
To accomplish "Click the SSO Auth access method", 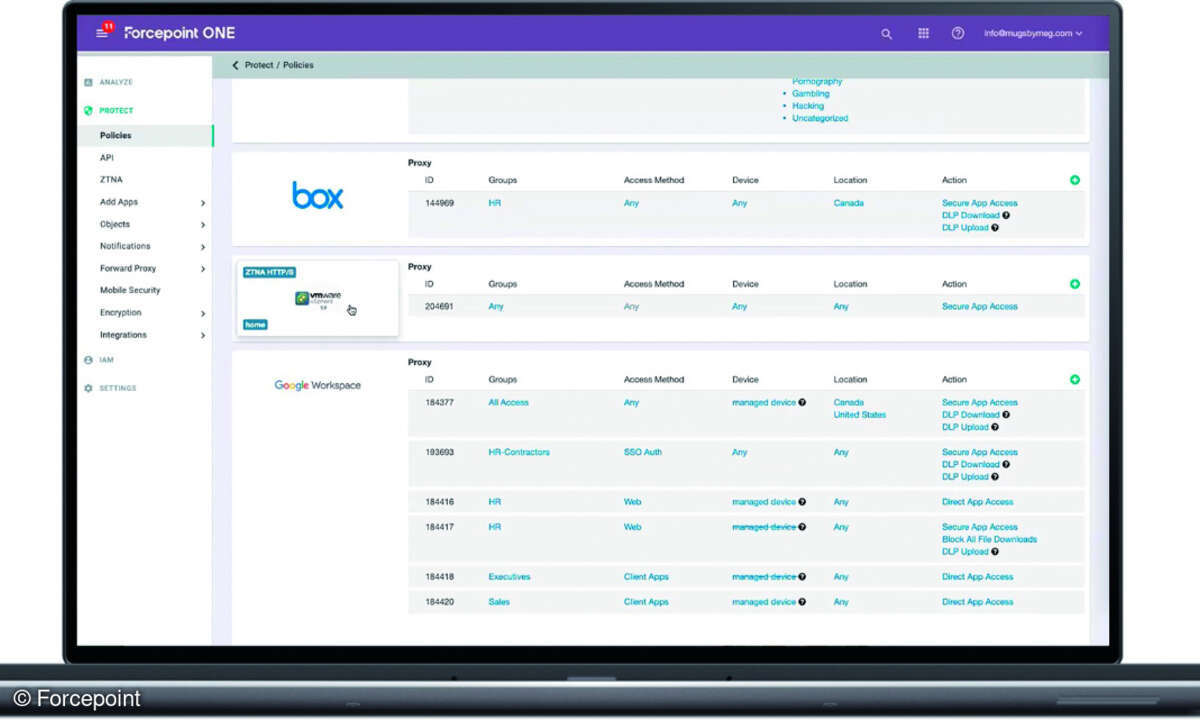I will [x=642, y=452].
